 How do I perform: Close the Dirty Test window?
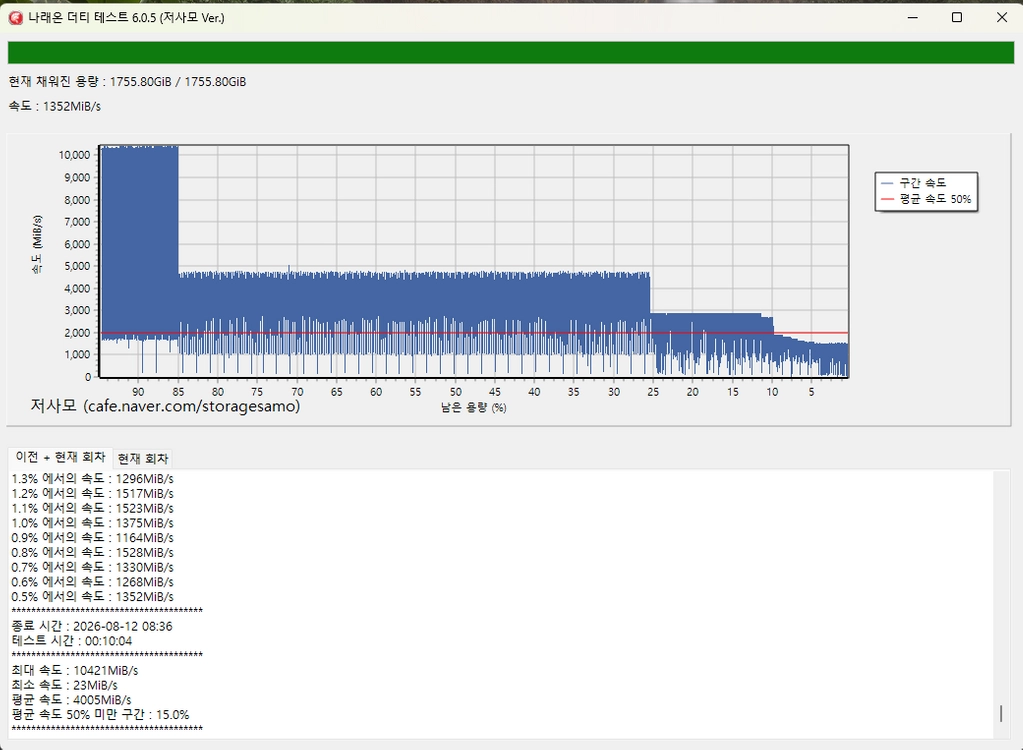pyautogui.click(x=1002, y=18)
